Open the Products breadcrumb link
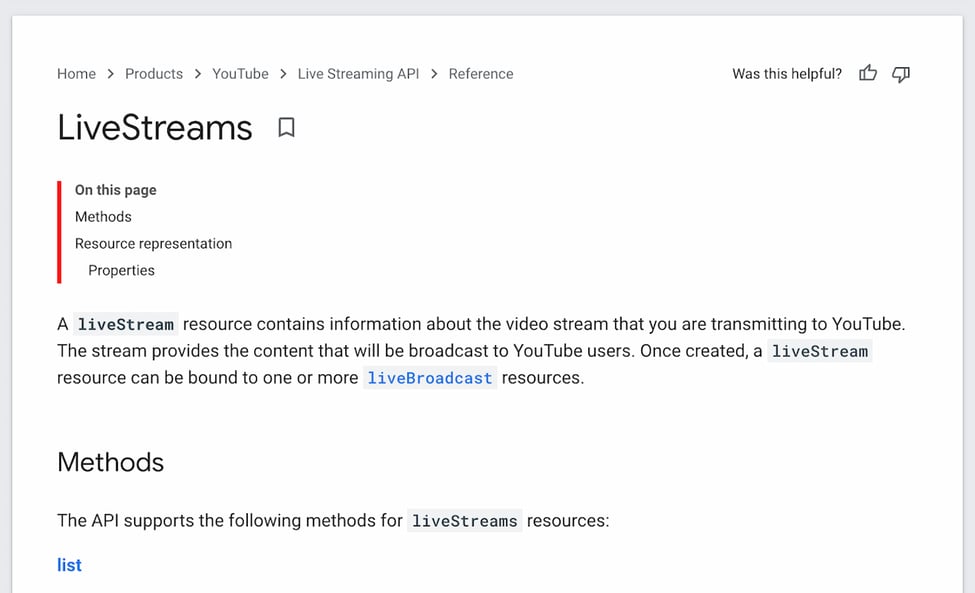 (x=154, y=73)
